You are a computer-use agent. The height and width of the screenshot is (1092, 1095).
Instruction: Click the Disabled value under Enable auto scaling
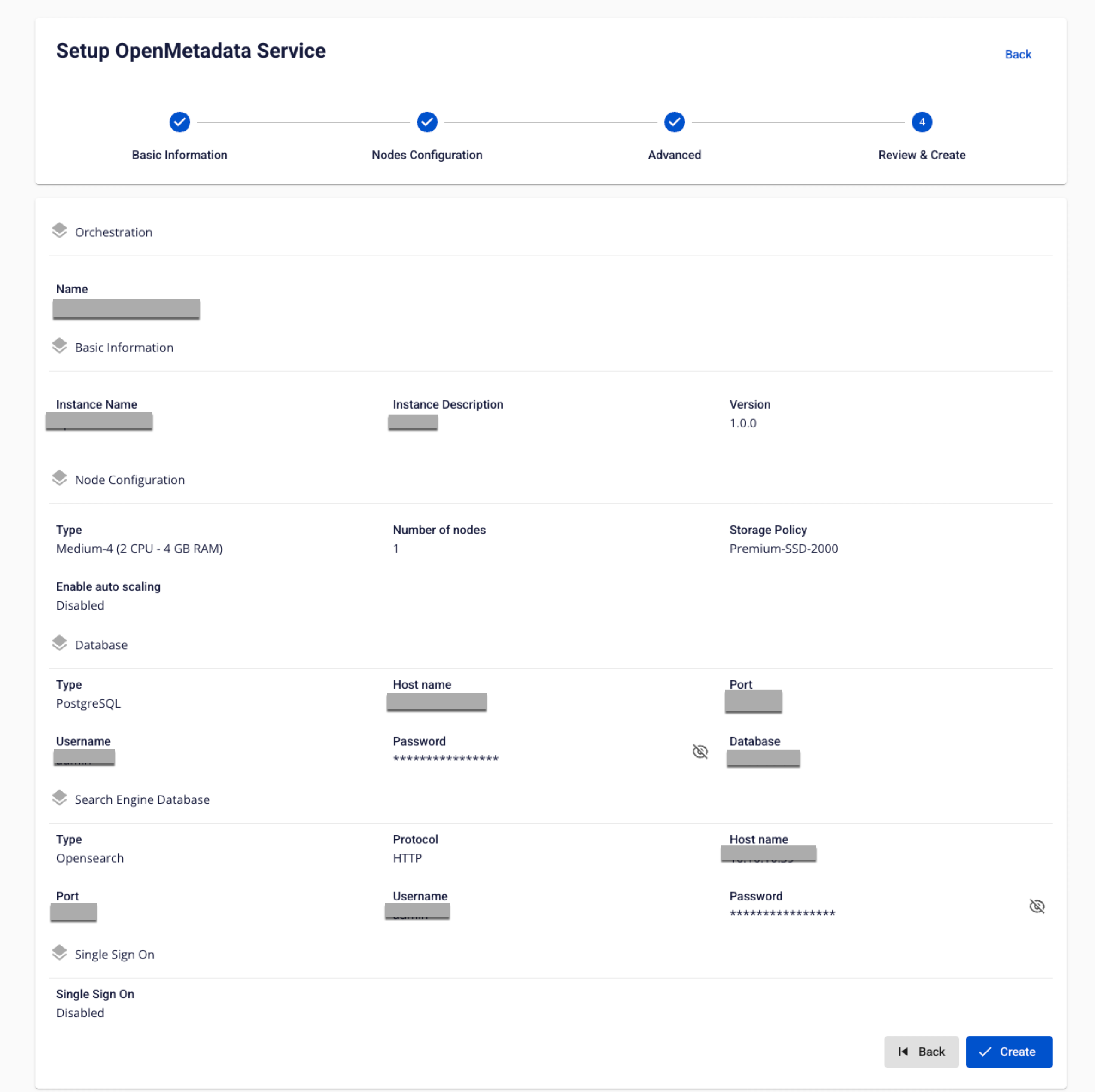(x=80, y=605)
